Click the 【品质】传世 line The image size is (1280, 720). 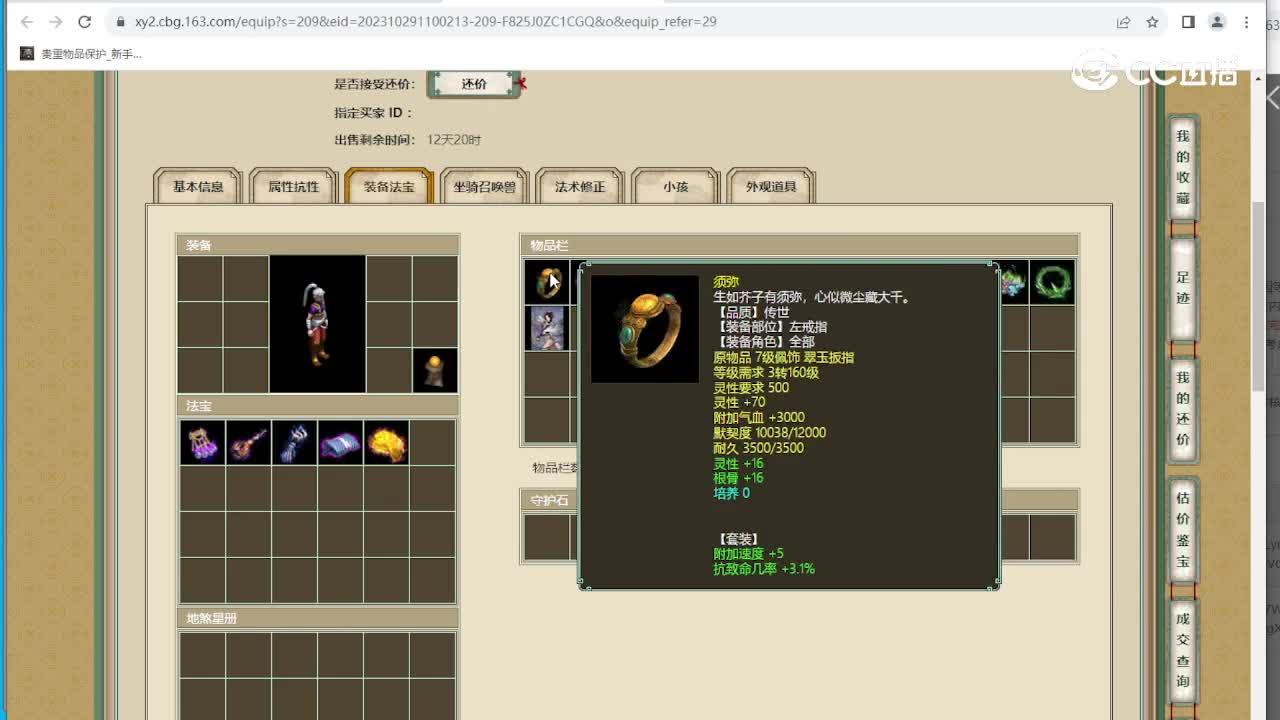[753, 312]
